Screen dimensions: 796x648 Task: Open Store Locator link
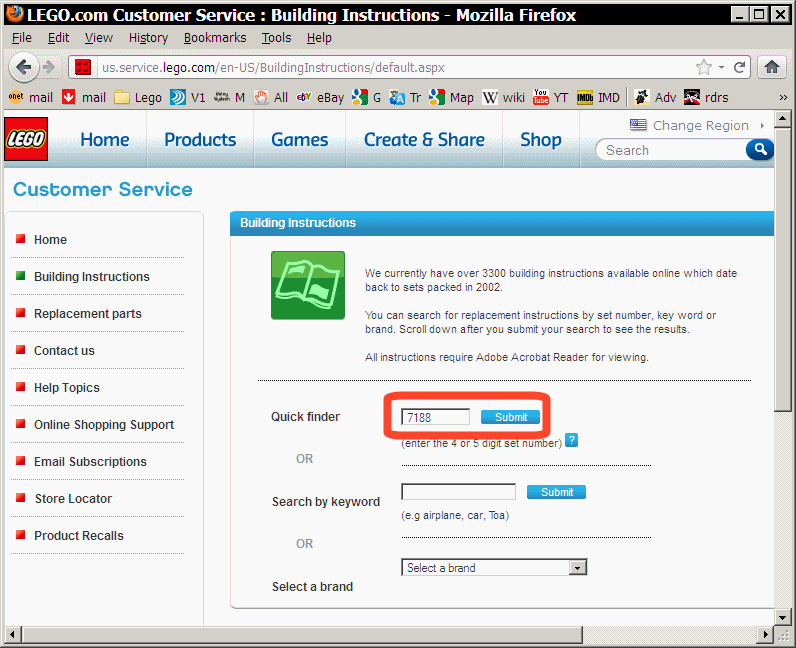coord(73,499)
